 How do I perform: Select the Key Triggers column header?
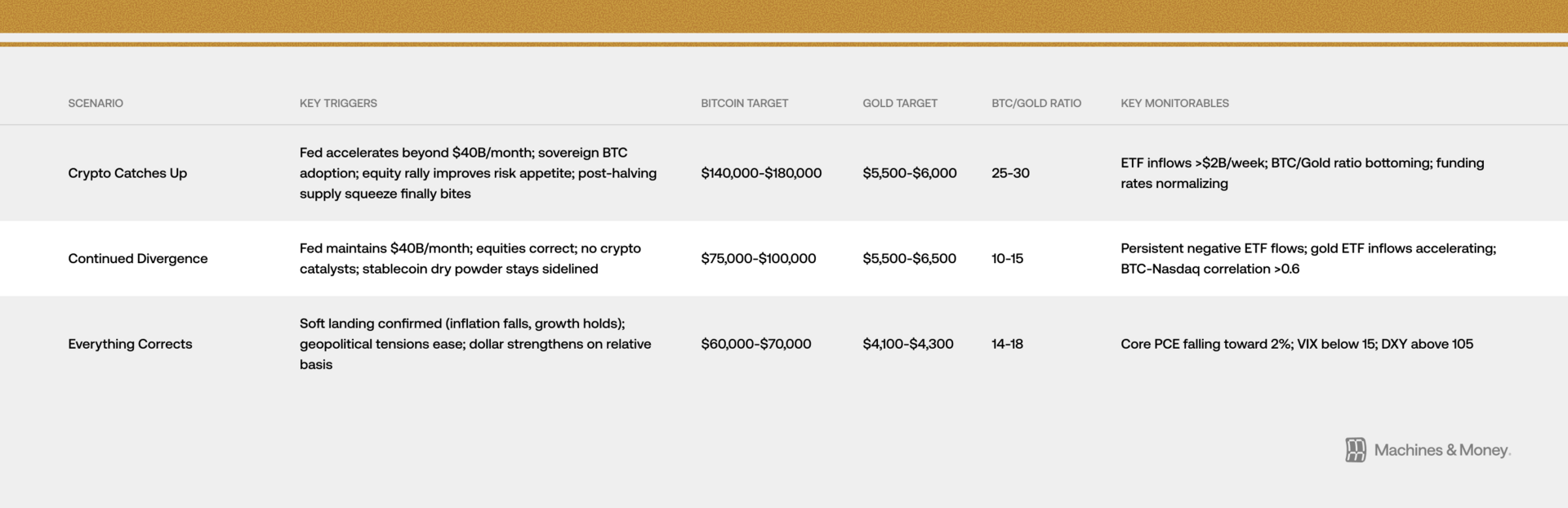coord(338,103)
